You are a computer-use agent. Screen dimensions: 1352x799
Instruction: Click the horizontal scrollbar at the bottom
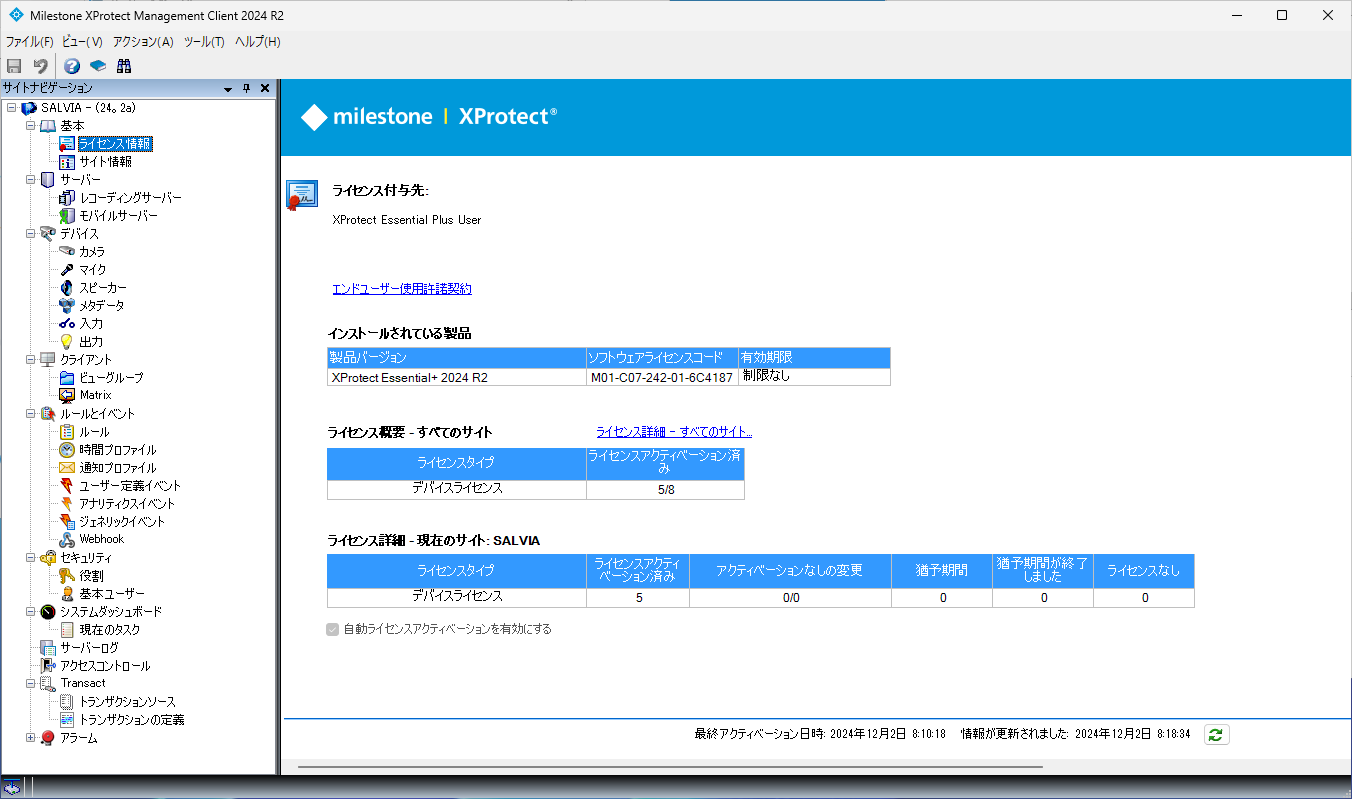point(670,767)
